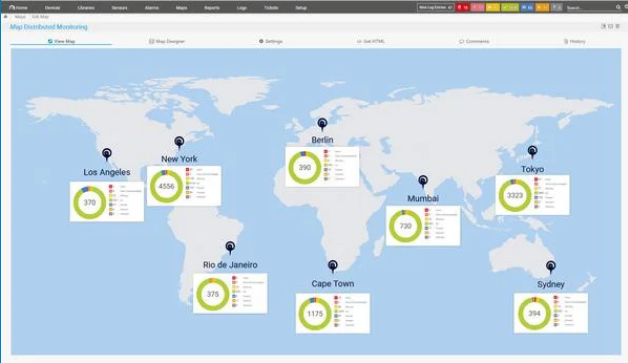Click the green up-sensors status badge
This screenshot has width=628, height=363.
pos(510,7)
